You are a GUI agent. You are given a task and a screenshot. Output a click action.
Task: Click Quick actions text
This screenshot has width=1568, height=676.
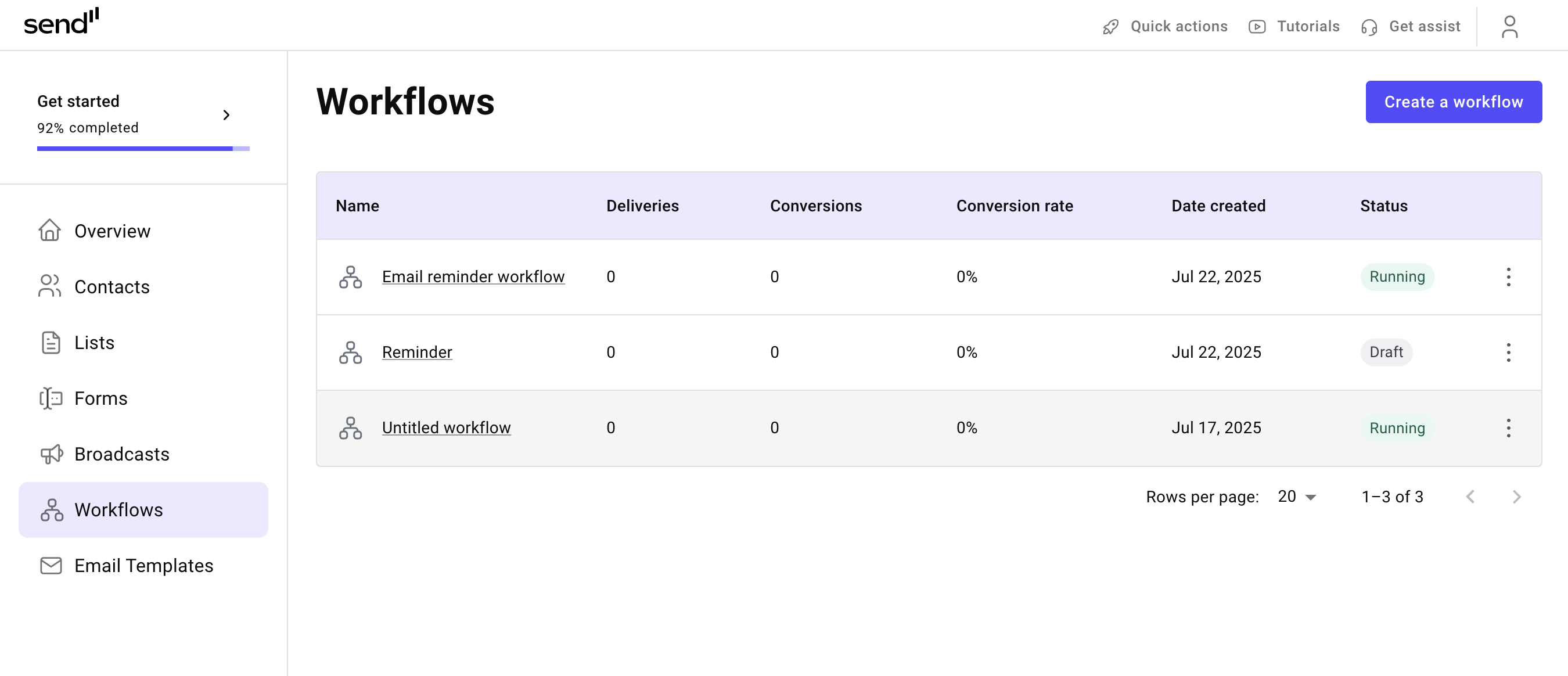pos(1179,27)
